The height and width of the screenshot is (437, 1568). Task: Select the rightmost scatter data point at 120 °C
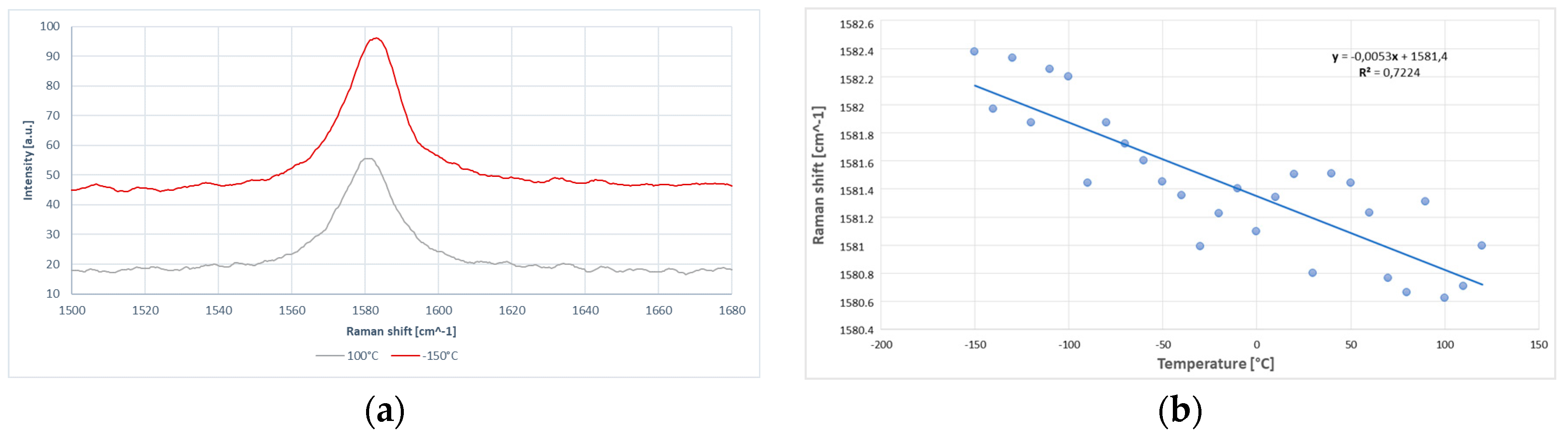(x=1482, y=246)
